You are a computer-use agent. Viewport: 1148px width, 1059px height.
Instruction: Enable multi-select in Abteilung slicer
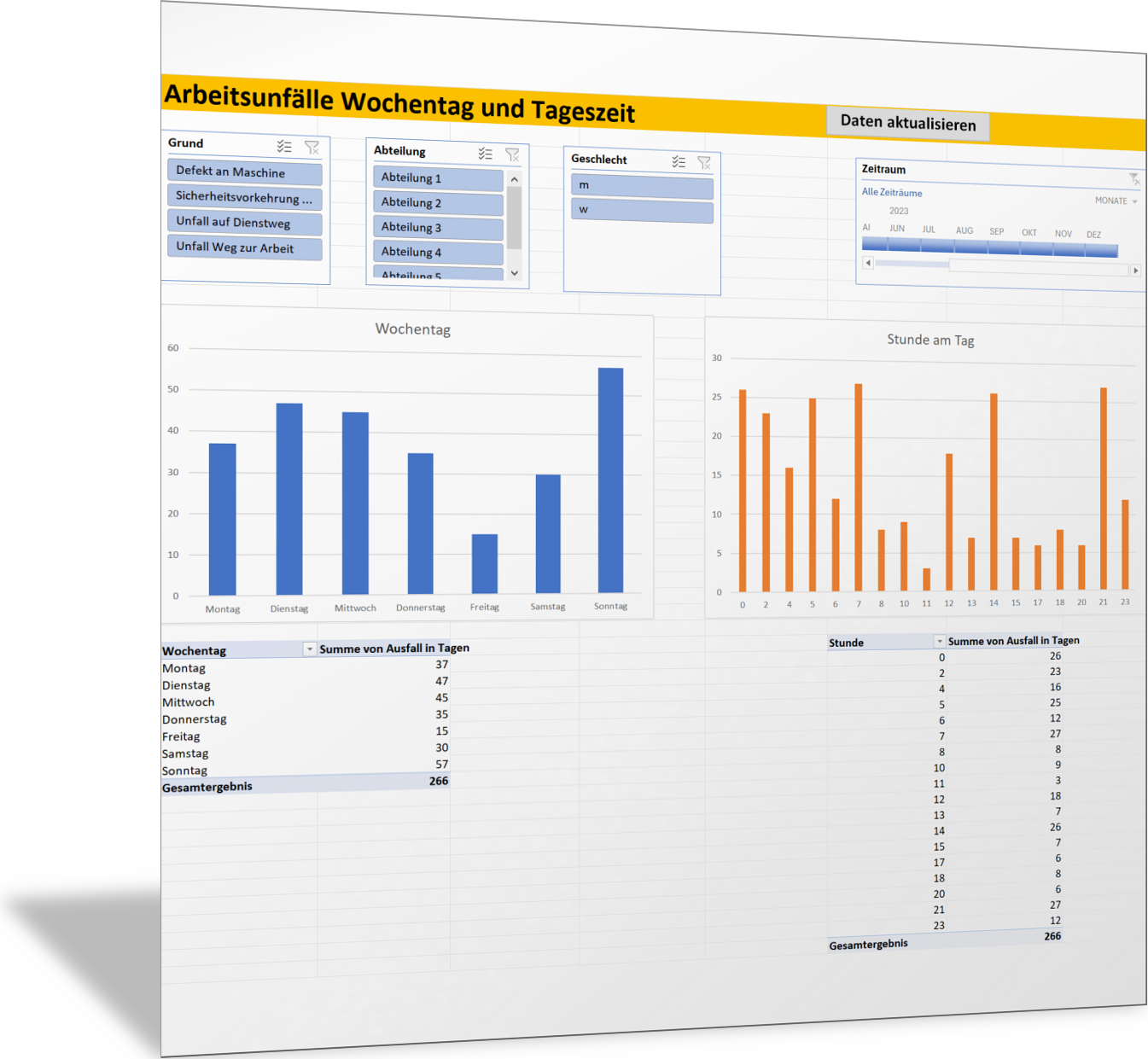pos(485,154)
